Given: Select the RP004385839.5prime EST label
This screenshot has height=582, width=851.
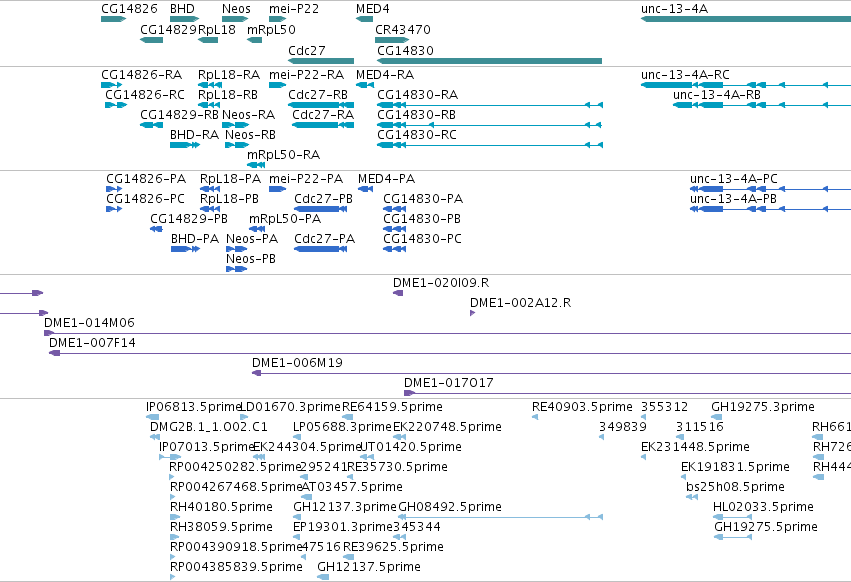Looking at the screenshot, I should (236, 567).
